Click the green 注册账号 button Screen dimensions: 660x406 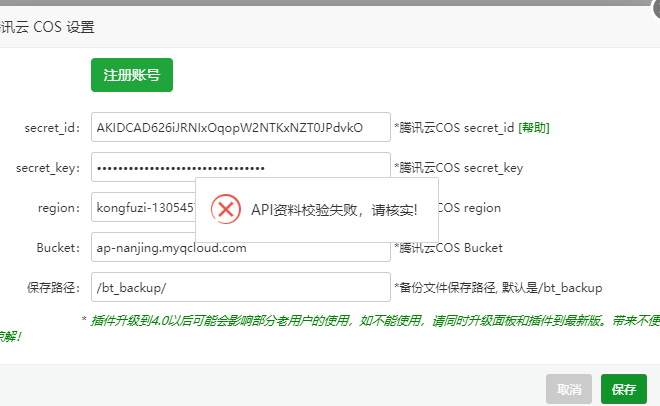(x=132, y=75)
